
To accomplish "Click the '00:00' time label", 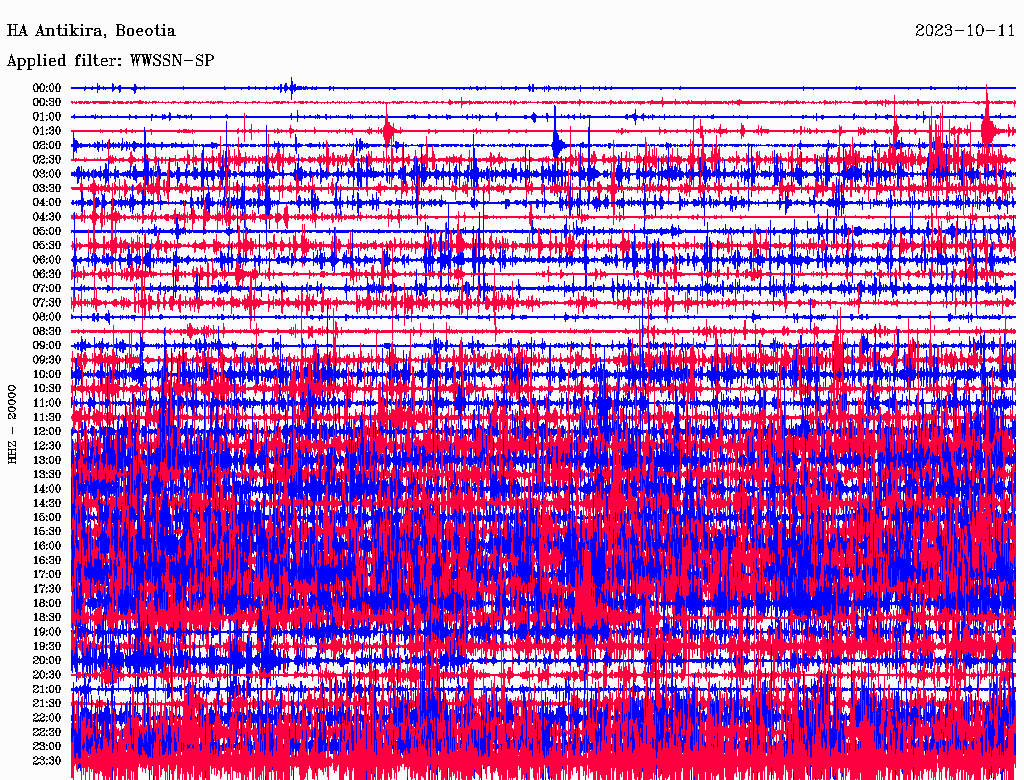I will (47, 88).
